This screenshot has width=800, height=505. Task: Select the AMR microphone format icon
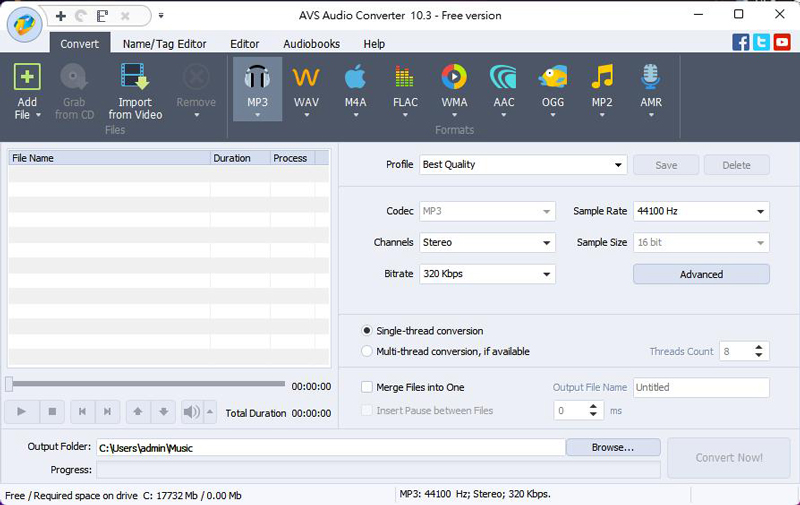tap(651, 77)
